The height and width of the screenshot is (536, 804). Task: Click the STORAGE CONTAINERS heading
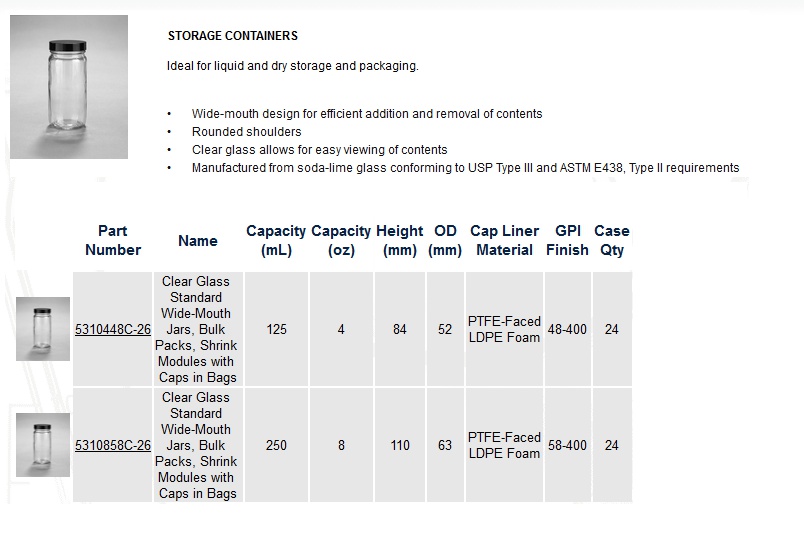pos(233,36)
